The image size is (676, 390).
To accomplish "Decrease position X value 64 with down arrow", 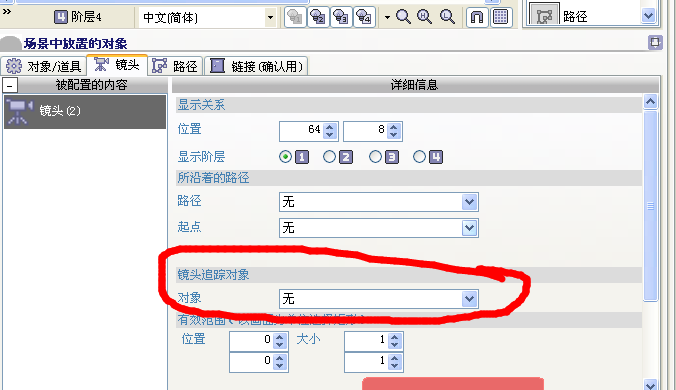I will (x=330, y=135).
